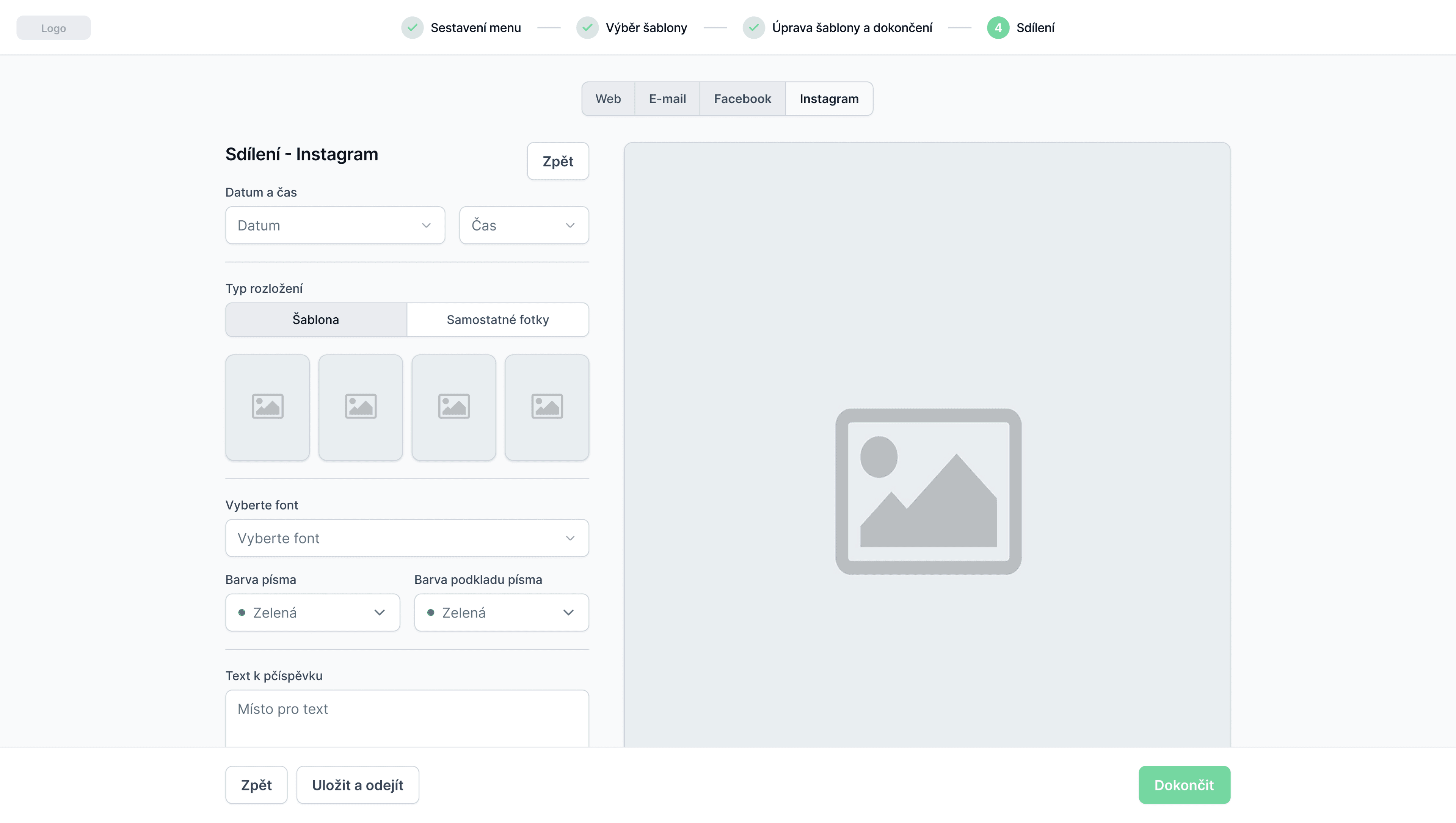1456x823 pixels.
Task: Switch to the Facebook tab
Action: click(742, 98)
